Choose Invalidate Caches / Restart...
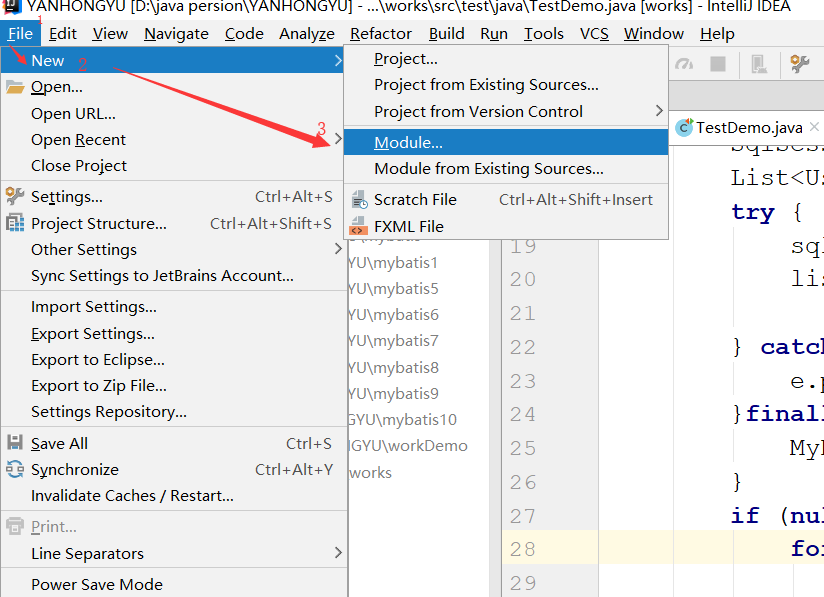This screenshot has height=597, width=824. (132, 495)
